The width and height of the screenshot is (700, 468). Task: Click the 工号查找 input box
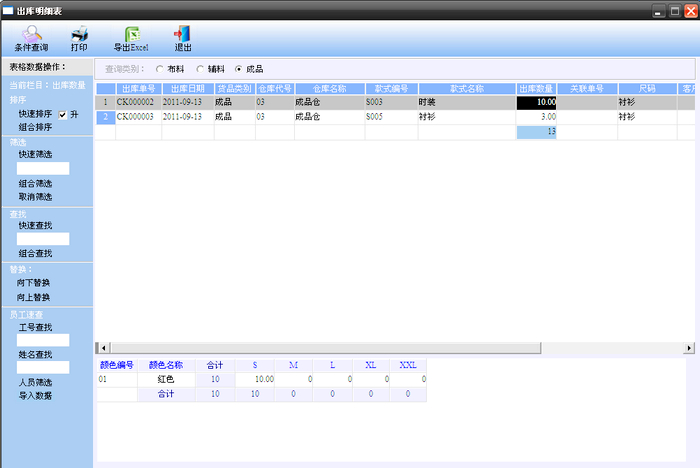click(x=43, y=340)
